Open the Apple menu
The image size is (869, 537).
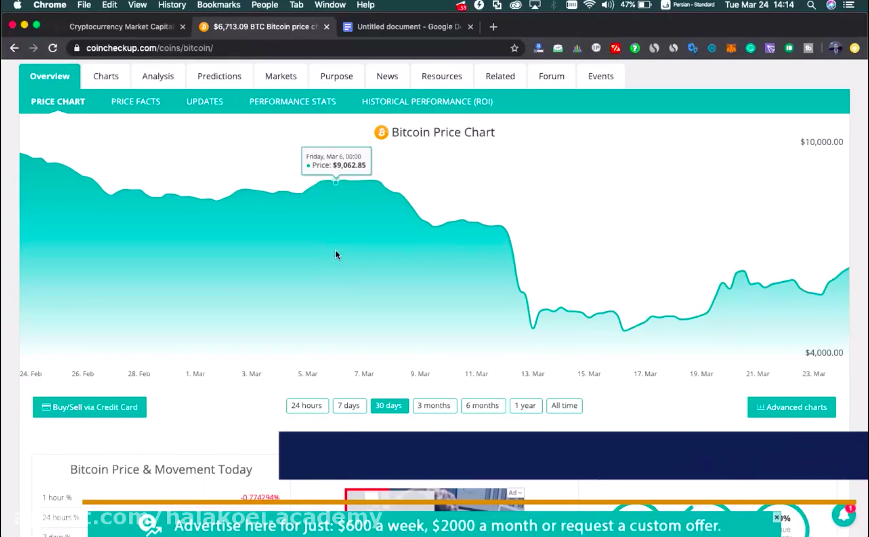click(17, 5)
